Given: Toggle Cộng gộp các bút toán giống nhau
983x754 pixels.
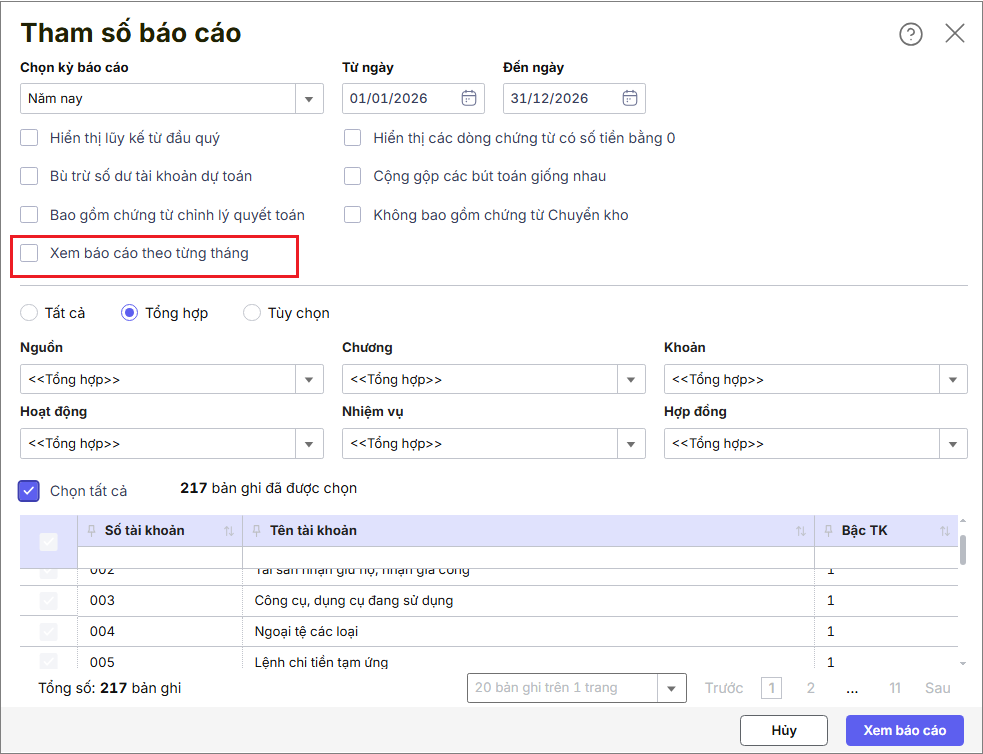Looking at the screenshot, I should tap(353, 176).
